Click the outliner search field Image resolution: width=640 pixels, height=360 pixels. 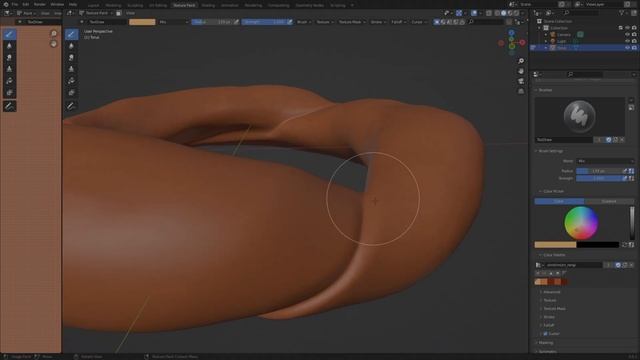[580, 13]
